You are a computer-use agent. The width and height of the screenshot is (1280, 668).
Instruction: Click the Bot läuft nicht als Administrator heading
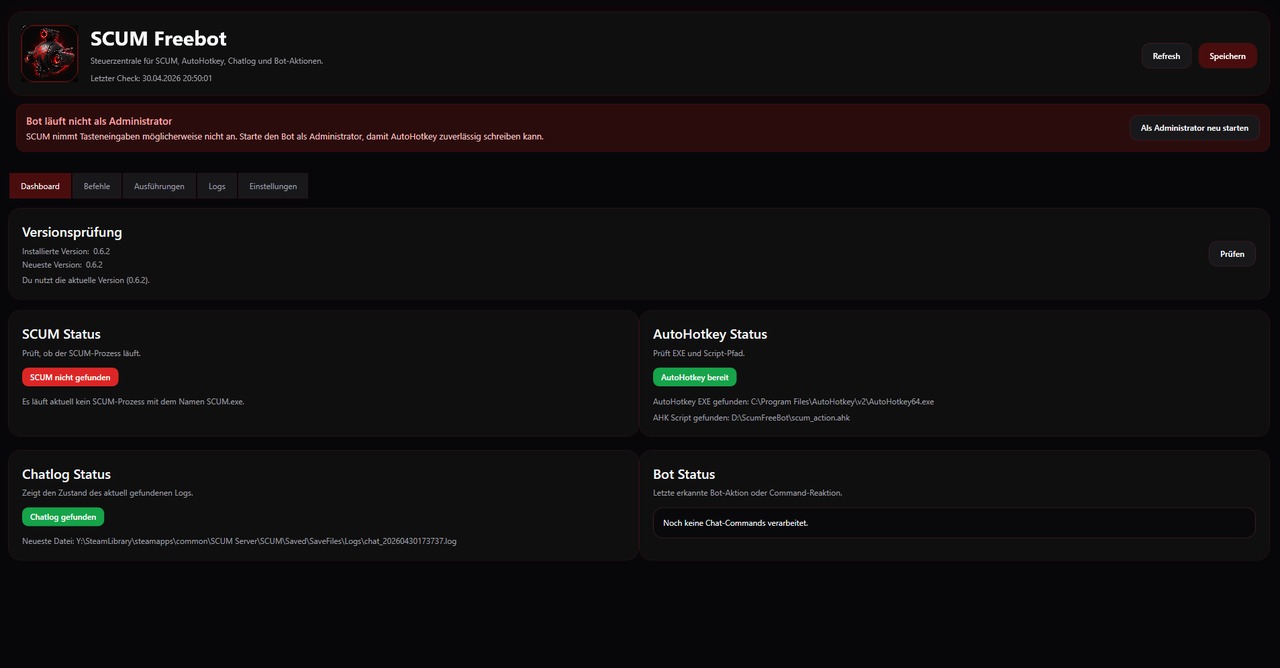[x=99, y=121]
